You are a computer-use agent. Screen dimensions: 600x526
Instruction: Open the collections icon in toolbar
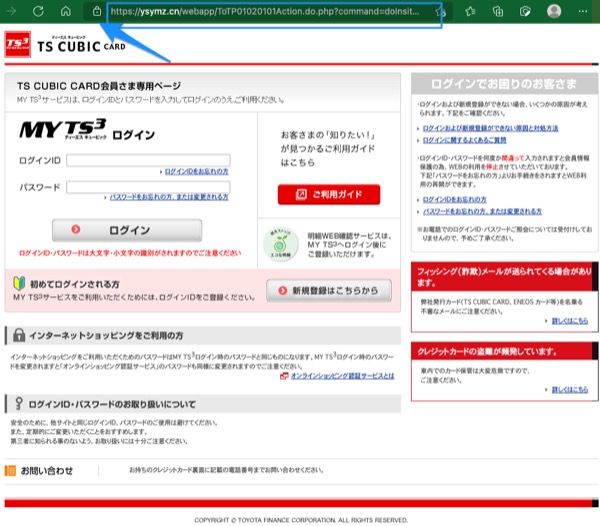pos(498,11)
